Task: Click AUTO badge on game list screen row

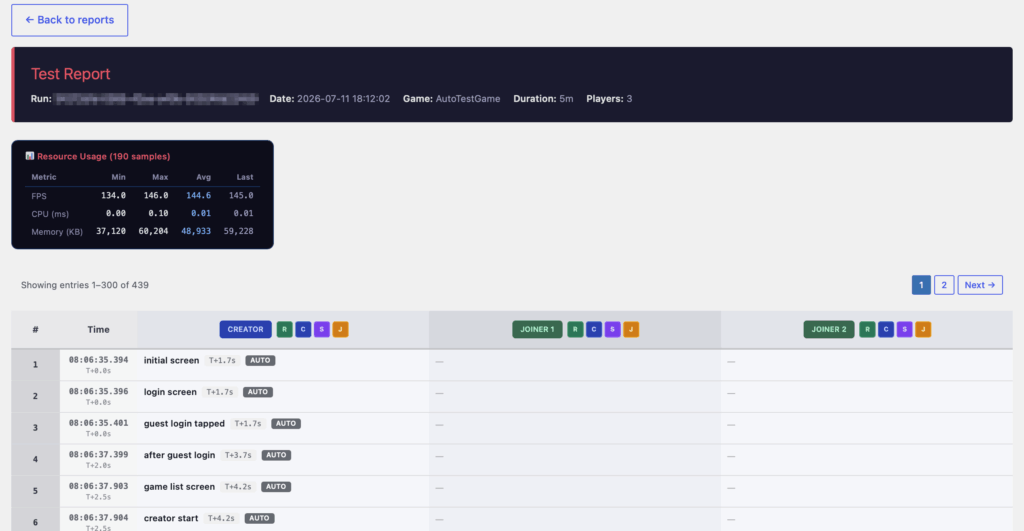Action: point(276,487)
